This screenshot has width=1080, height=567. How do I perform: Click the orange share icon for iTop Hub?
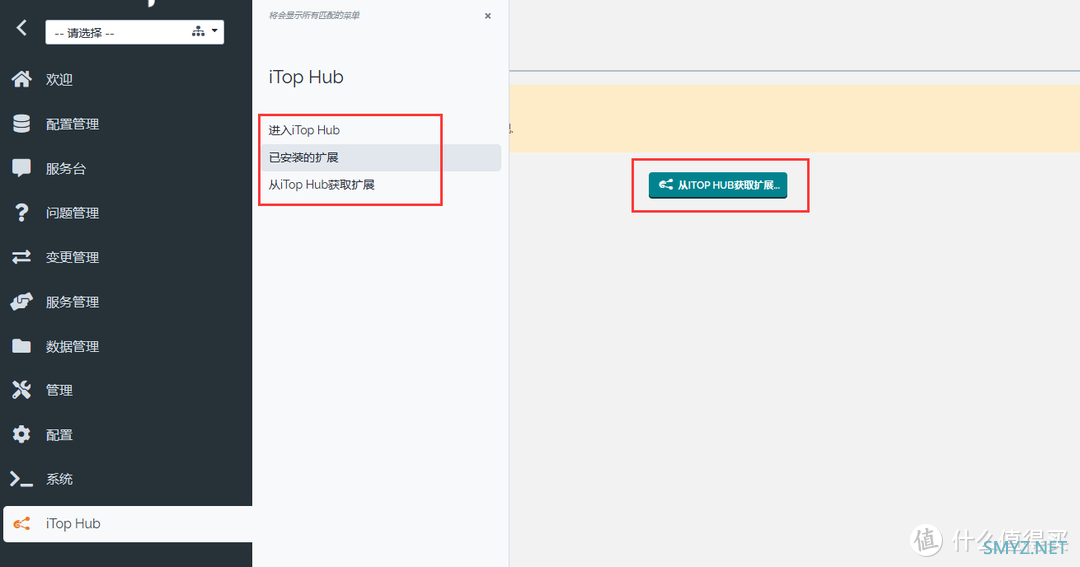coord(21,524)
